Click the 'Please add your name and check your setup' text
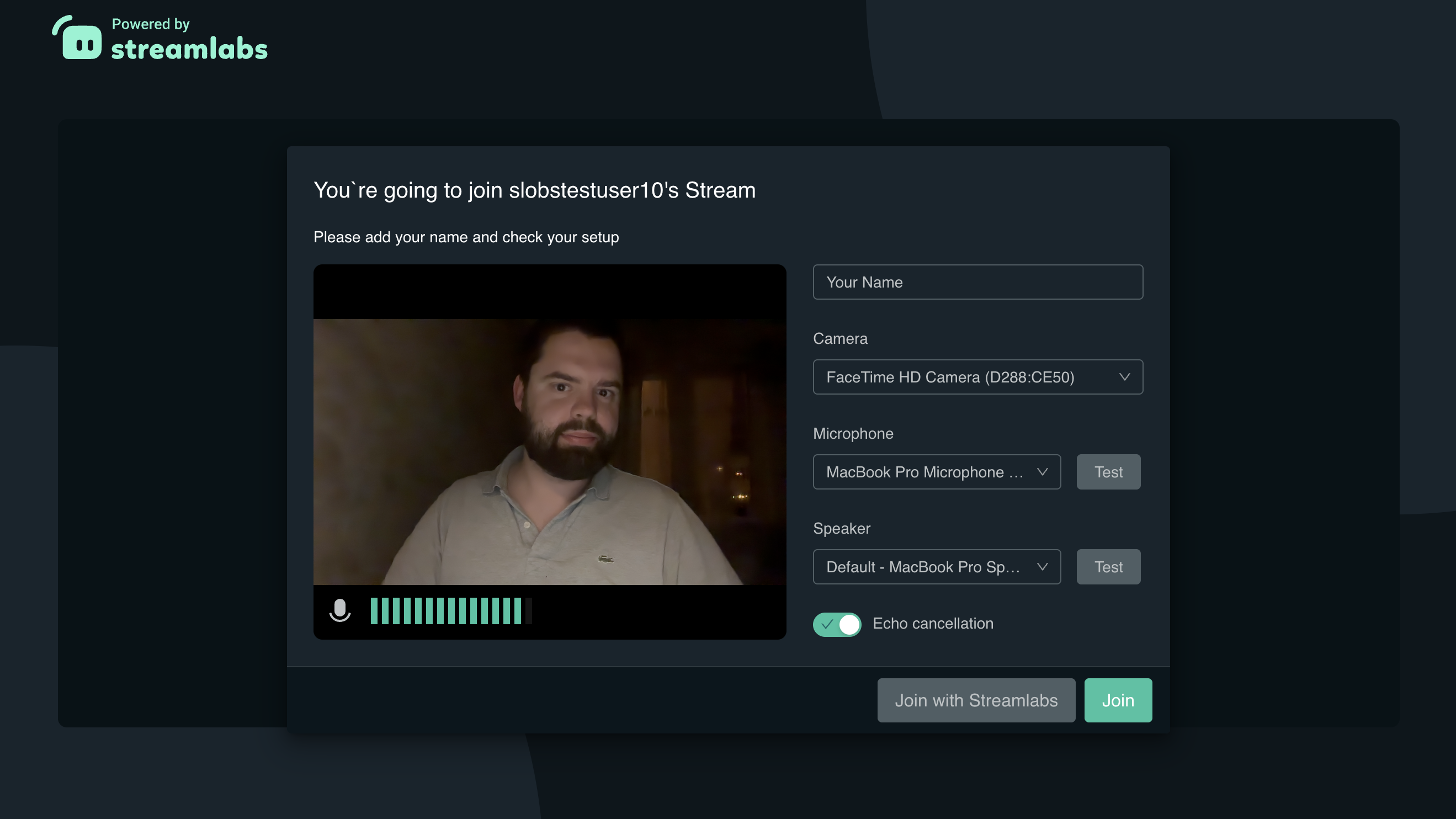This screenshot has width=1456, height=819. click(466, 237)
